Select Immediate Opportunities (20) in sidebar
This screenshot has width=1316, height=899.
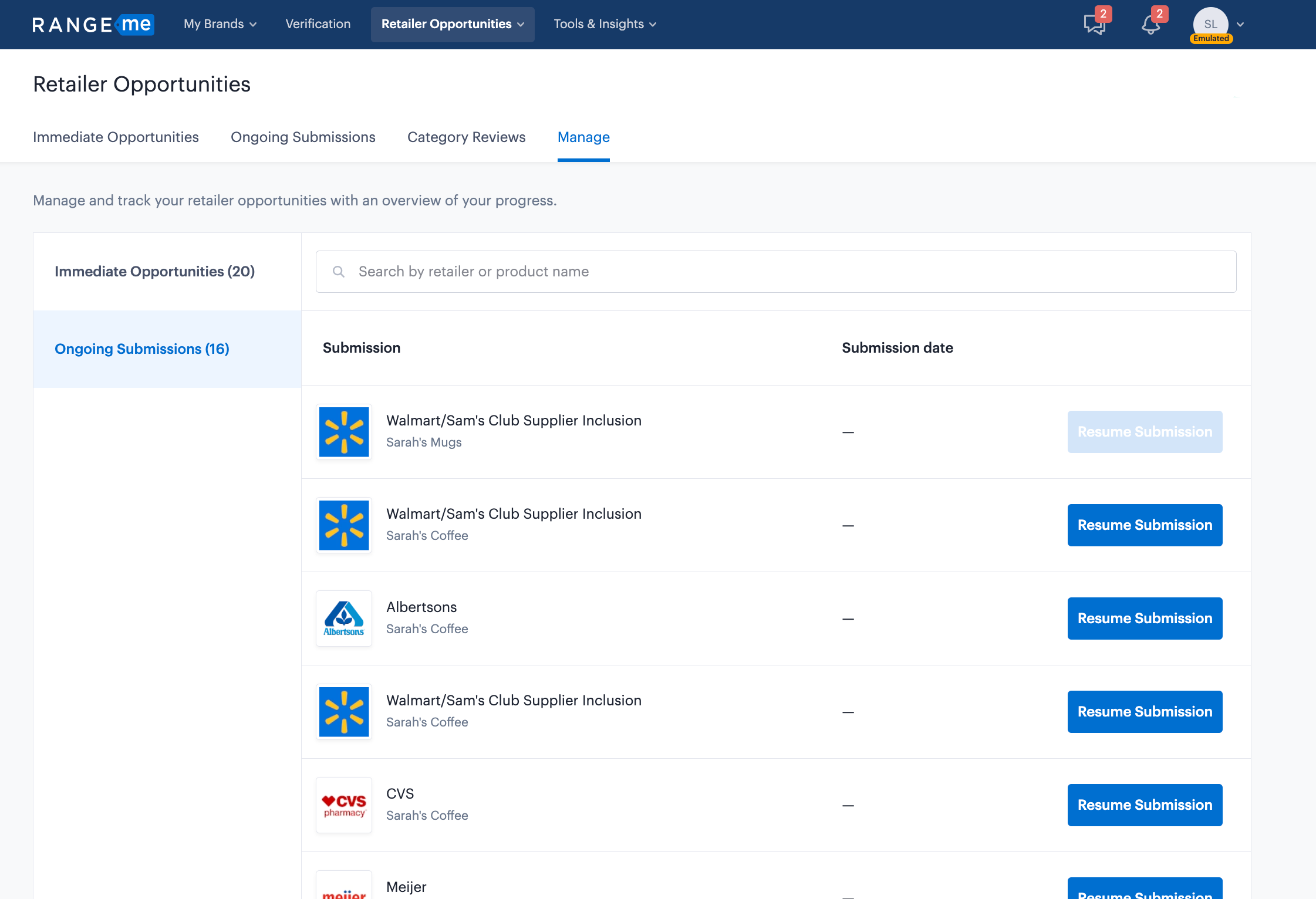(x=167, y=272)
